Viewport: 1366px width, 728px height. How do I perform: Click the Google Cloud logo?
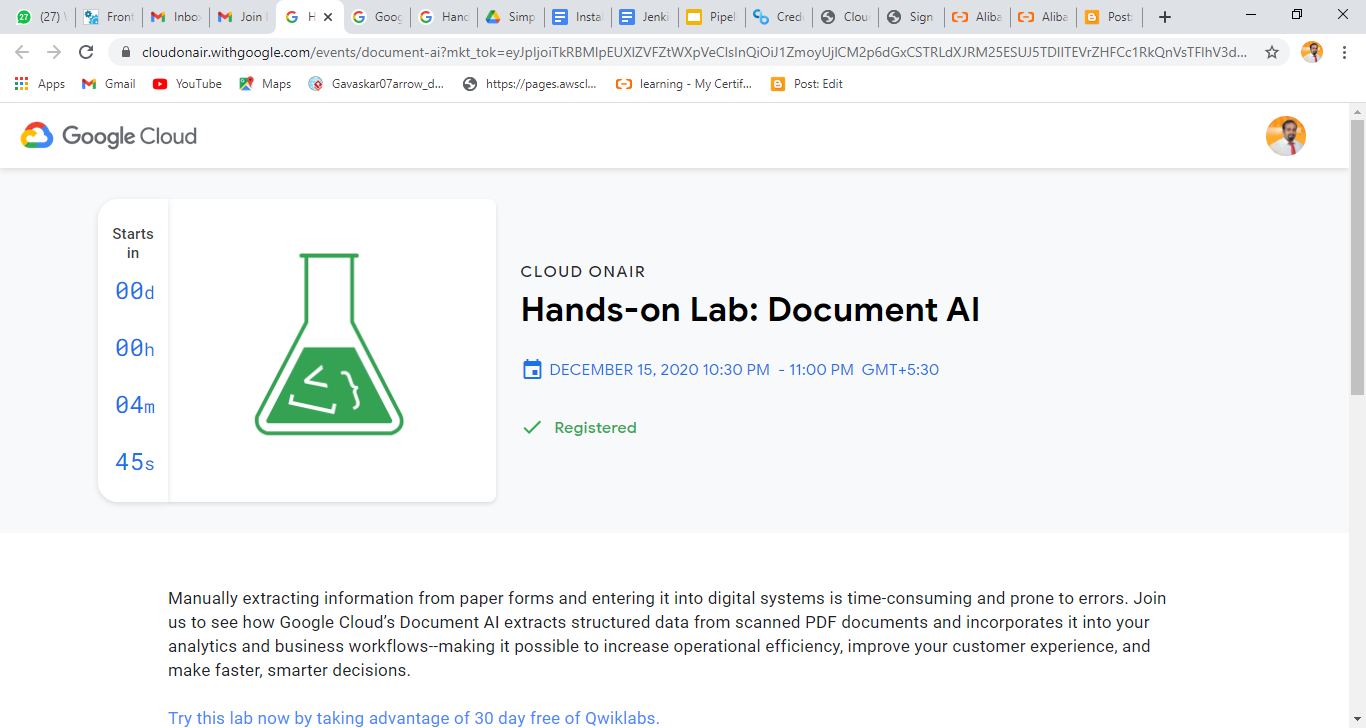109,136
